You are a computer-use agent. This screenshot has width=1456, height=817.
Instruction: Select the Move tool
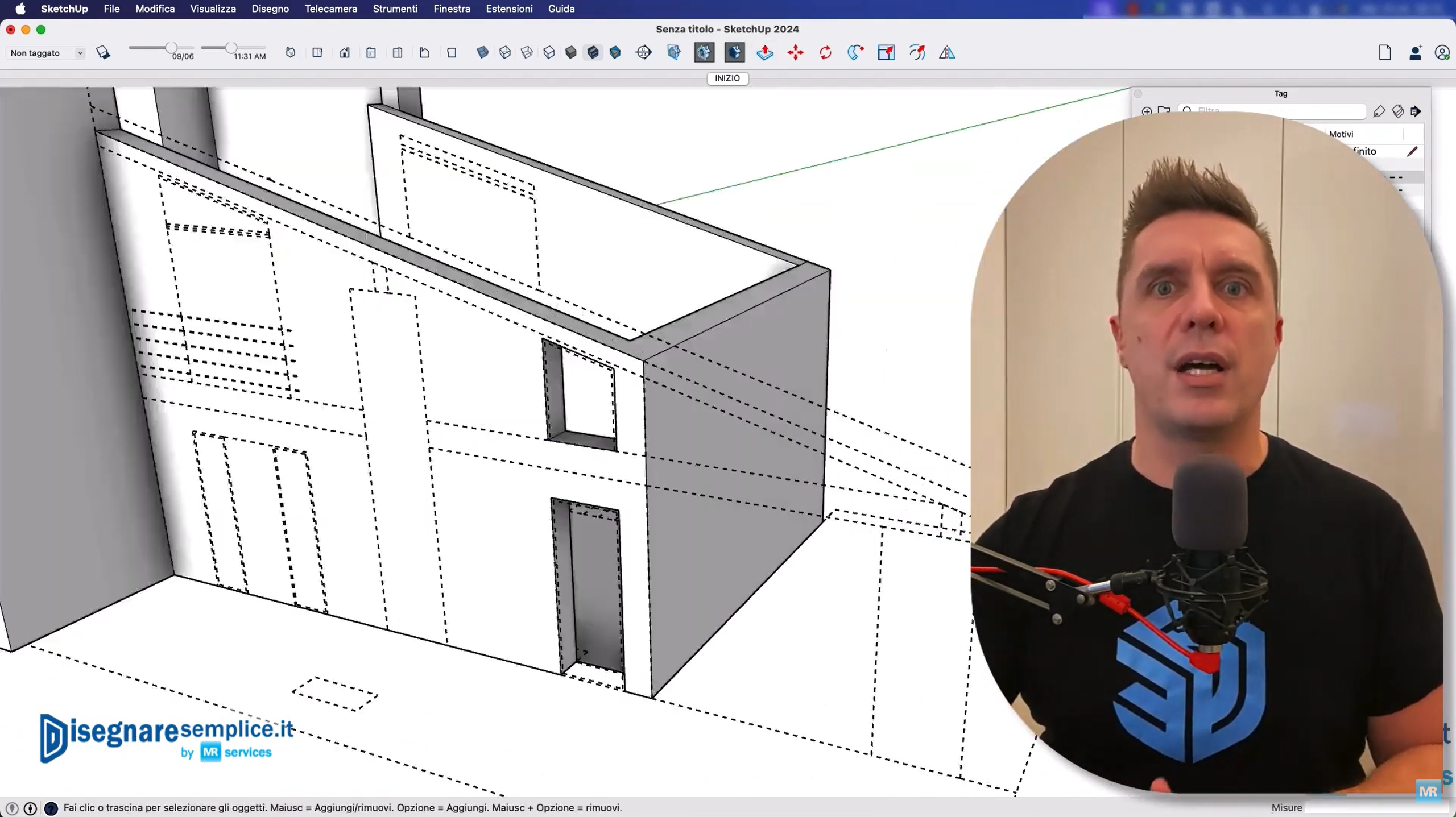click(x=795, y=53)
